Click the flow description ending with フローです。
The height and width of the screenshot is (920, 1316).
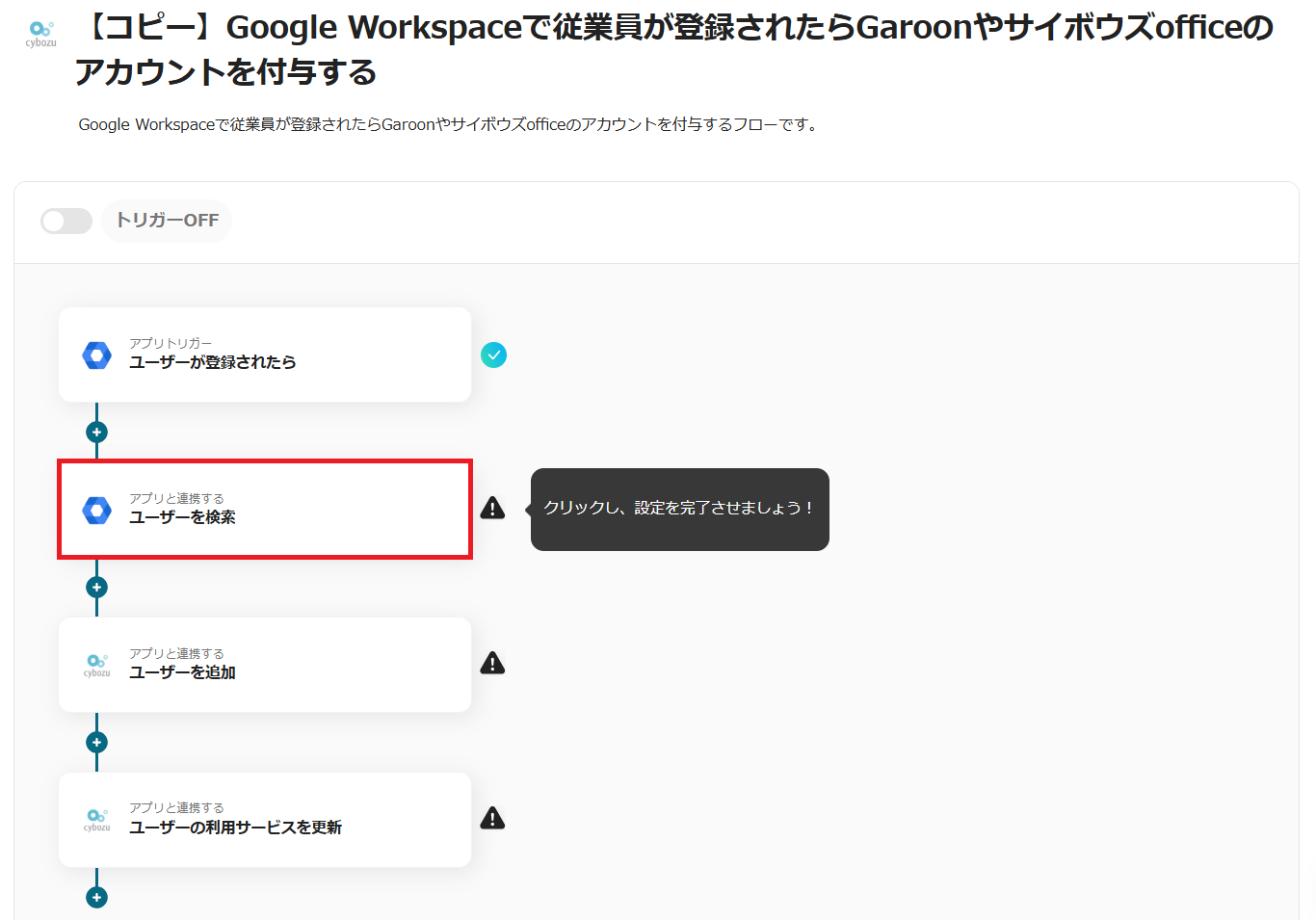[449, 124]
